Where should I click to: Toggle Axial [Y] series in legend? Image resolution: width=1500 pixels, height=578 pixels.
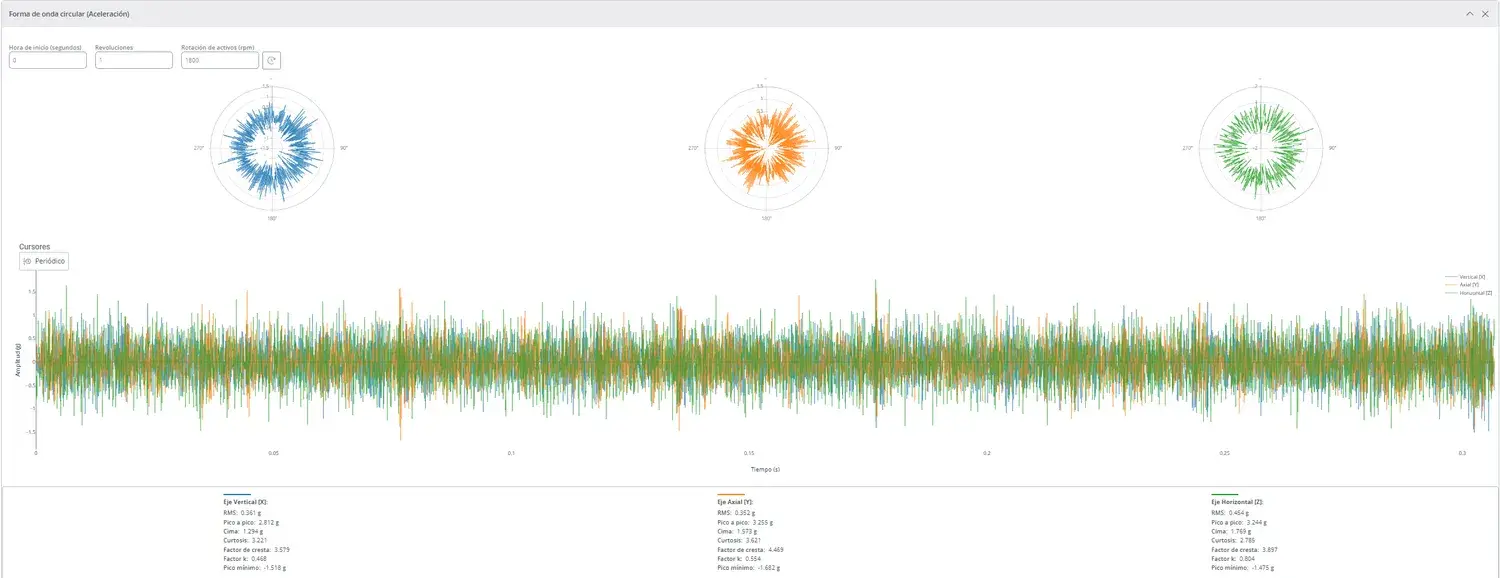point(1465,284)
